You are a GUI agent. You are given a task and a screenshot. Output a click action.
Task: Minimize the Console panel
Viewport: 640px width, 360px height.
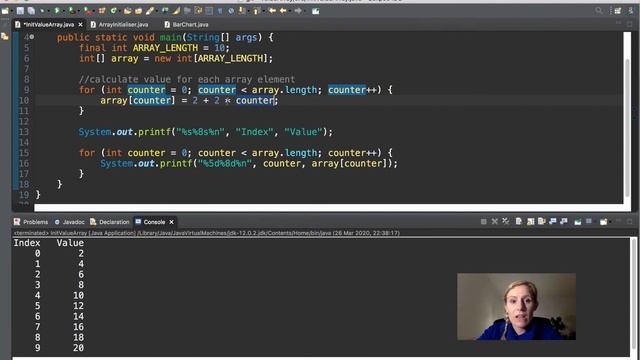(619, 221)
